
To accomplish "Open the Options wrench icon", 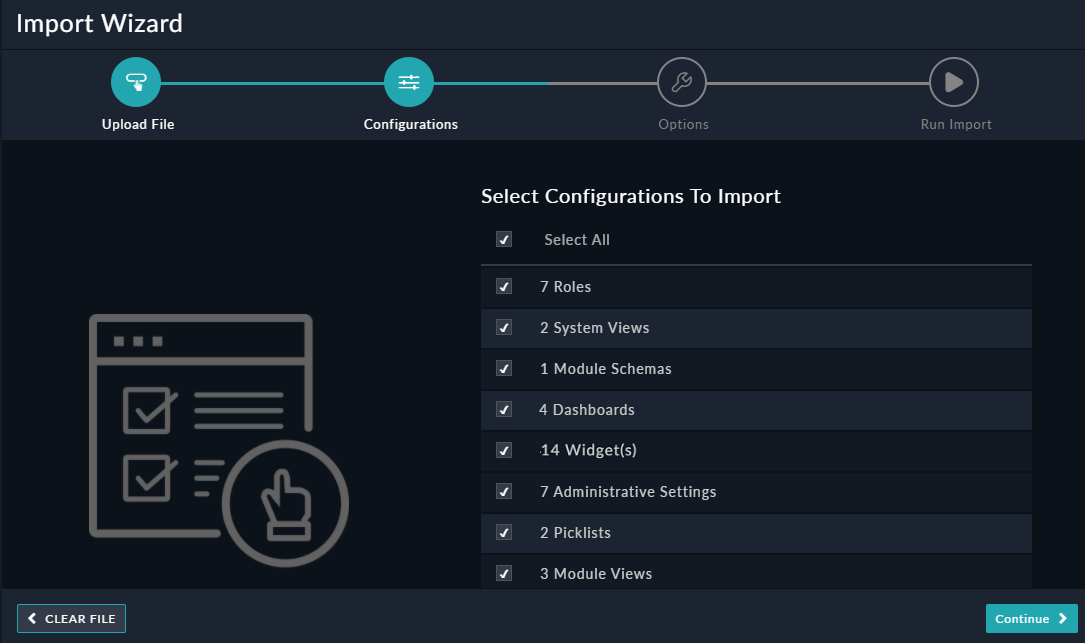I will [683, 82].
